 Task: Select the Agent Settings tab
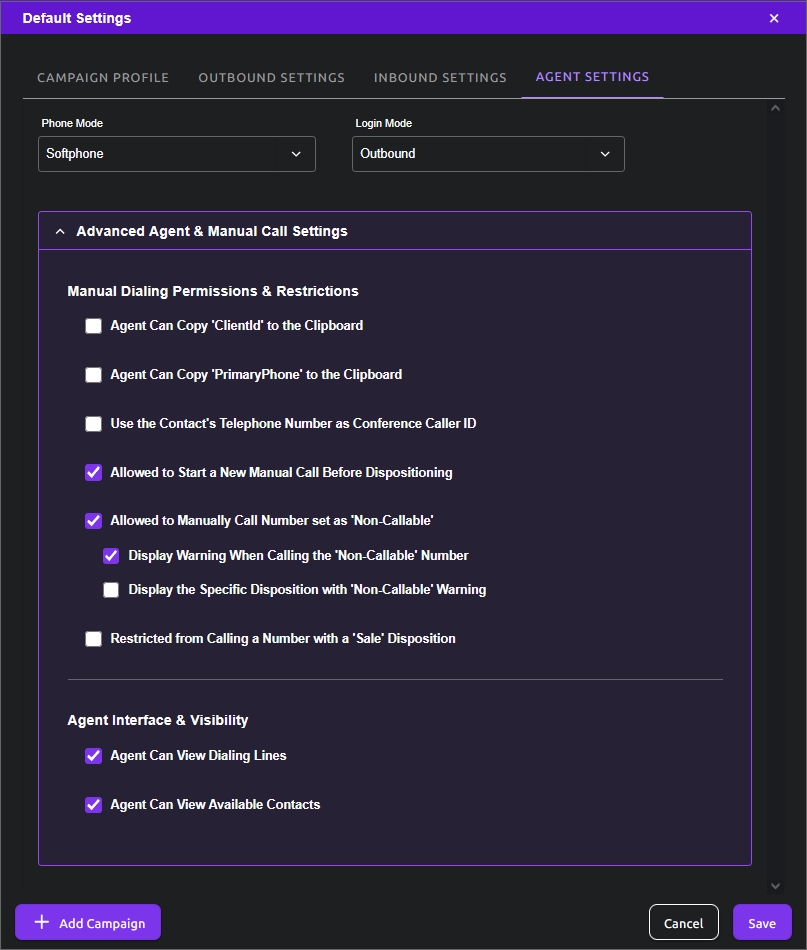coord(592,77)
